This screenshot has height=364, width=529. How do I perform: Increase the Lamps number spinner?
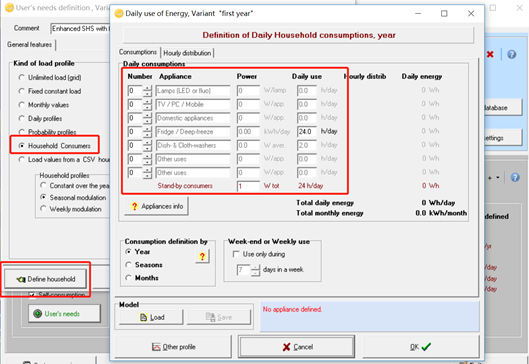(x=147, y=88)
